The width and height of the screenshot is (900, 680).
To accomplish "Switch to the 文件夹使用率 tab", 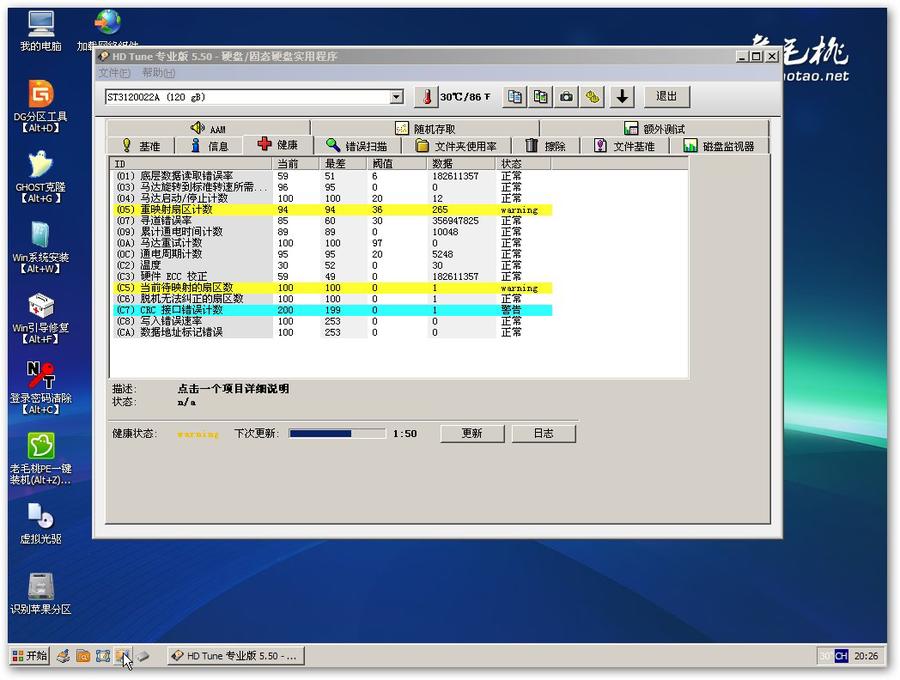I will pyautogui.click(x=456, y=146).
